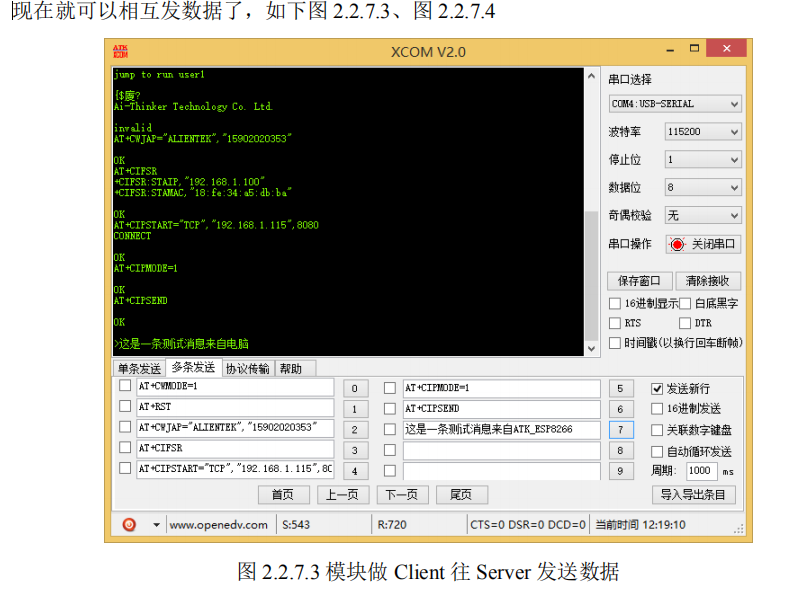Click the AT+CIPSEND command field
Screen dimensions: 806x601
pyautogui.click(x=502, y=409)
